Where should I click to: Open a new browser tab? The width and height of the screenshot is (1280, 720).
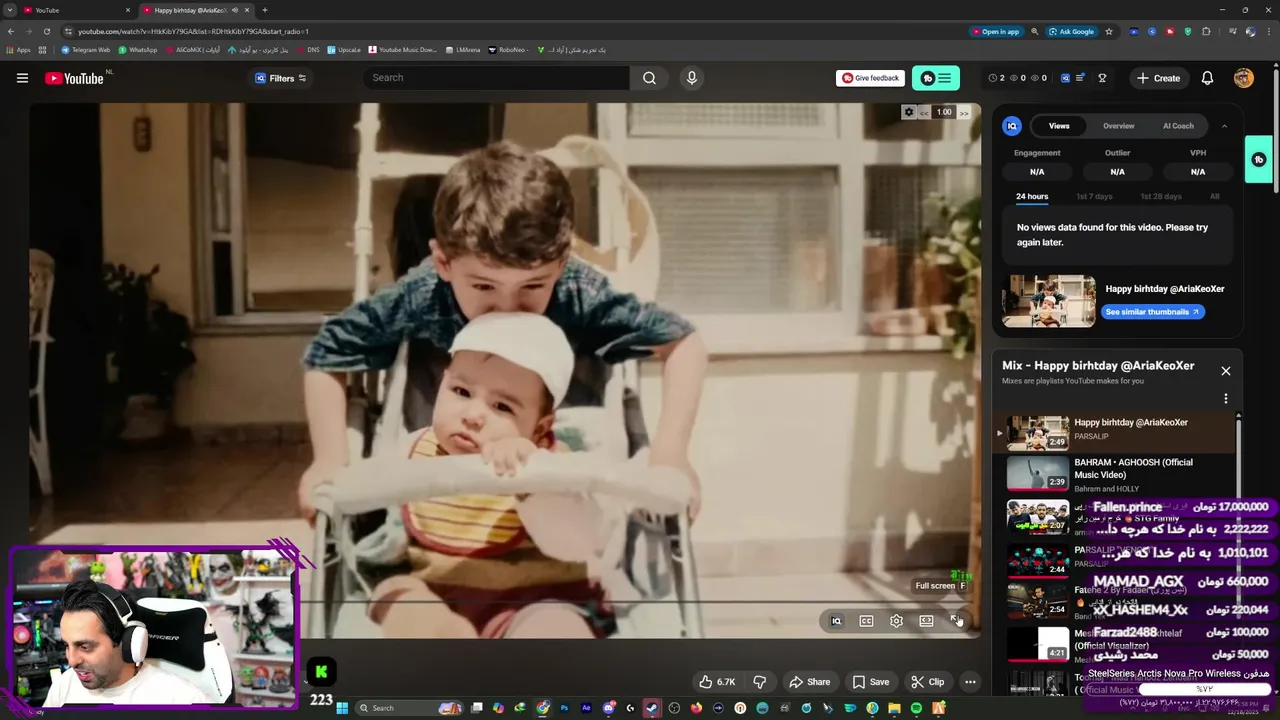265,10
